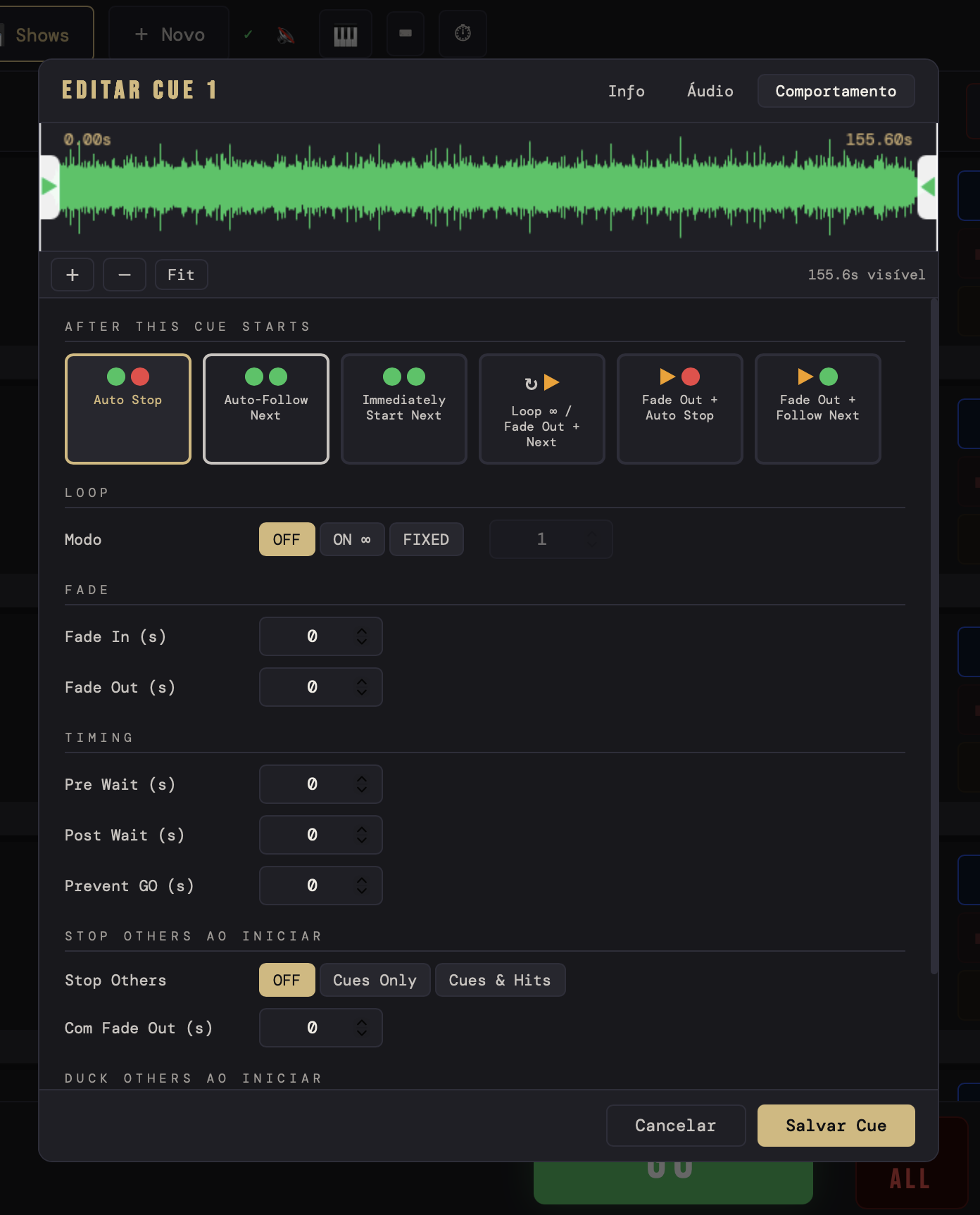Select the Auto-Follow Next behavior card
The image size is (980, 1215).
[x=266, y=409]
